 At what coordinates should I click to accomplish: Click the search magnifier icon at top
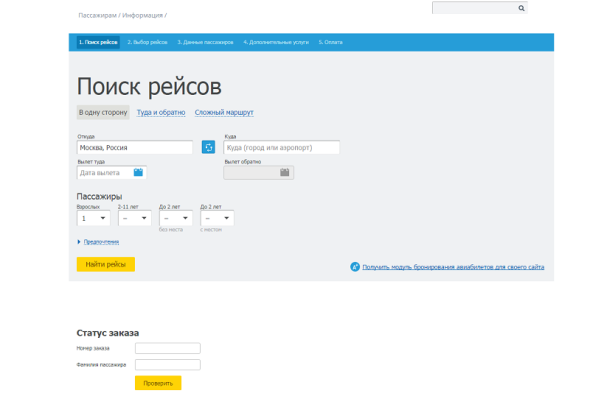pyautogui.click(x=521, y=8)
